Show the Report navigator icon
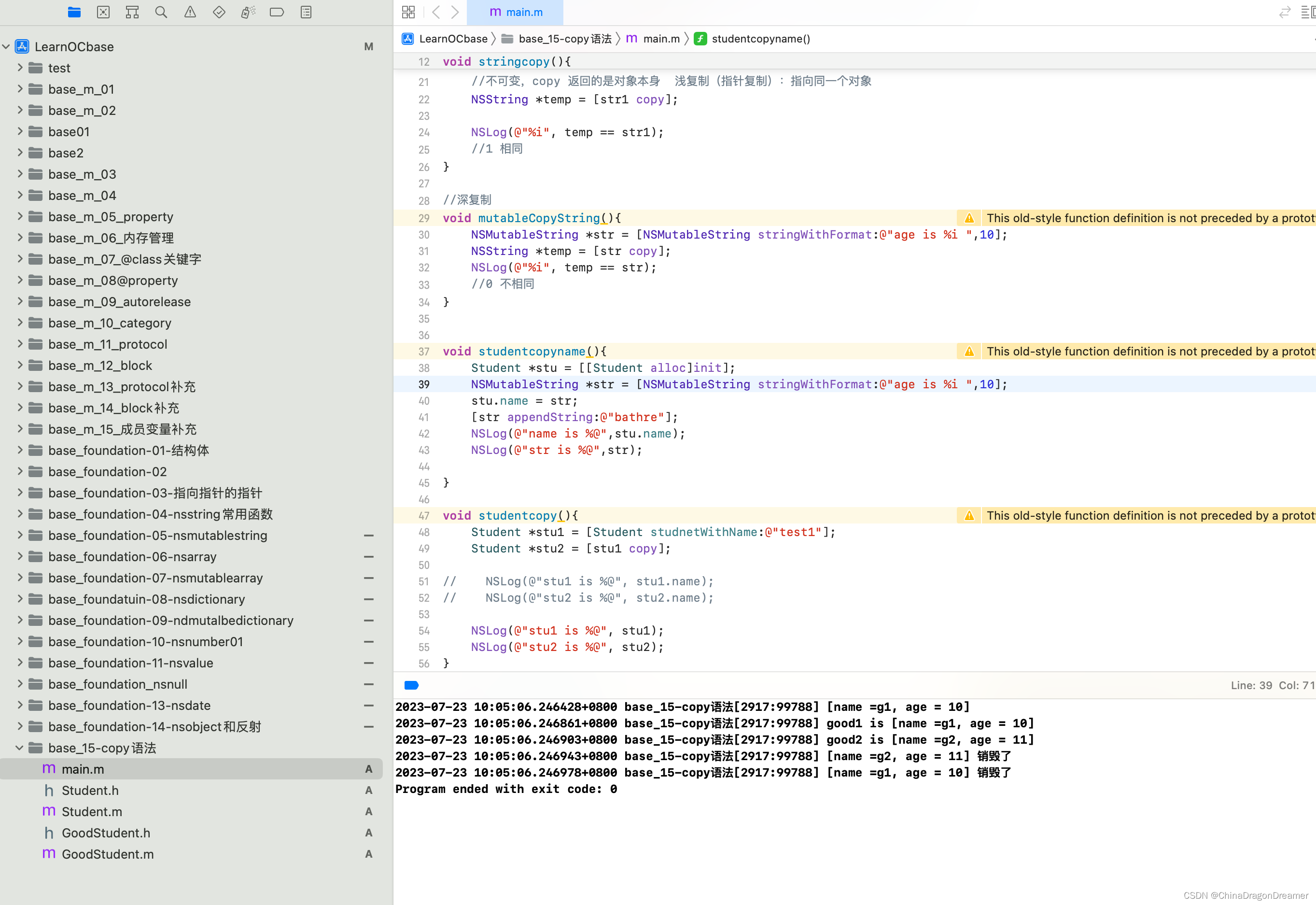Viewport: 1316px width, 905px height. point(306,12)
